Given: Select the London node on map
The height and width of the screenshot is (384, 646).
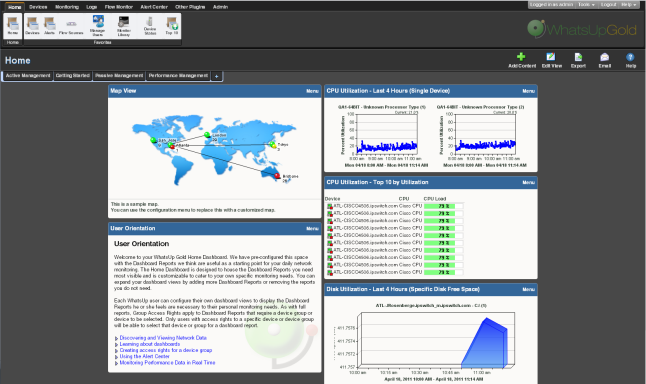Looking at the screenshot, I should [207, 135].
